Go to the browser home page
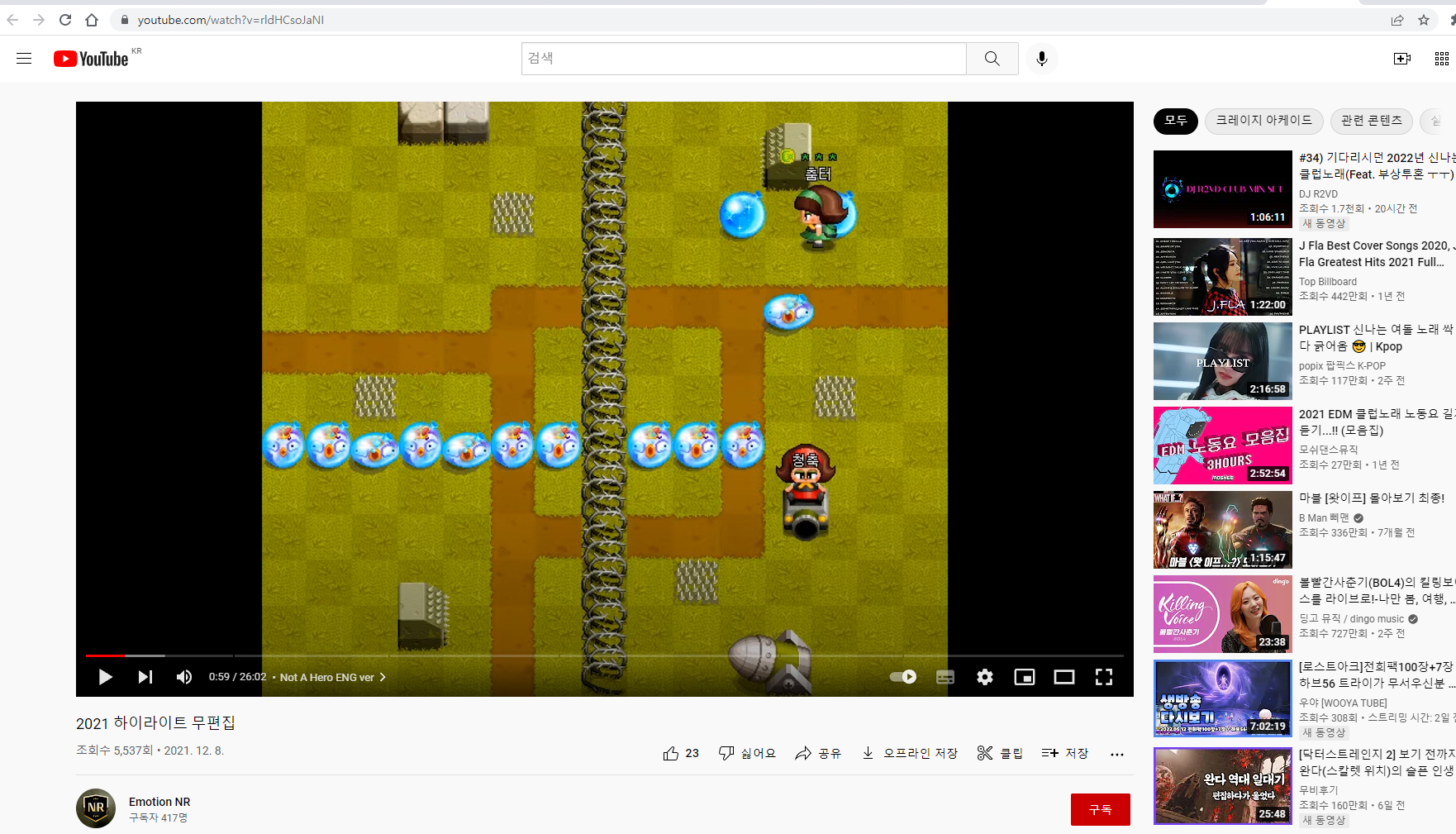 tap(92, 20)
